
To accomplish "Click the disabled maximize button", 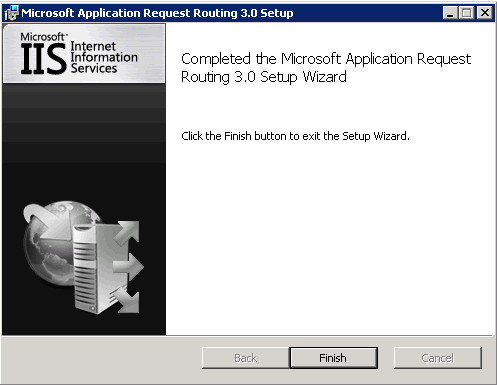I will point(467,13).
